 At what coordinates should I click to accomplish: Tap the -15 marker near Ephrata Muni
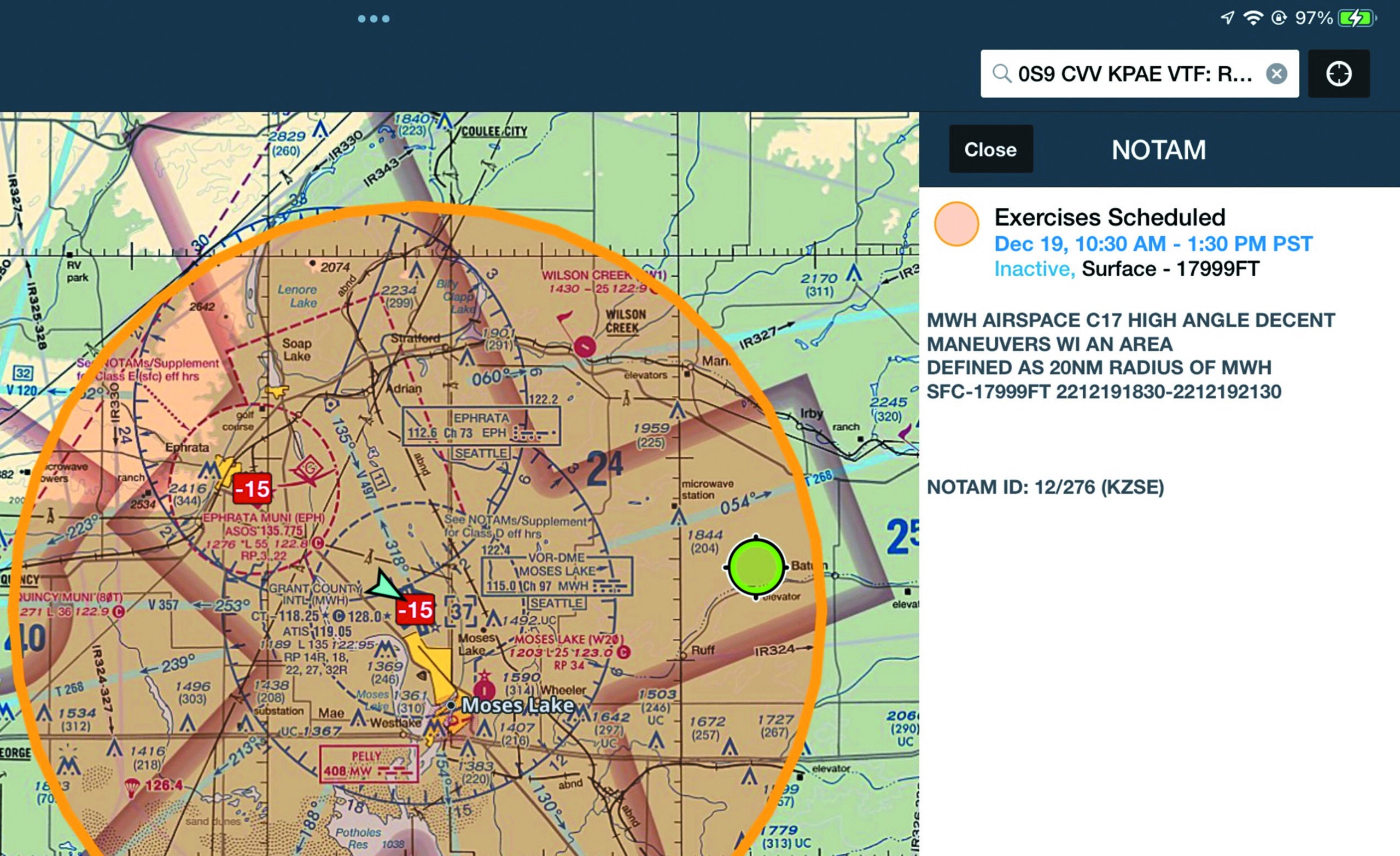252,488
